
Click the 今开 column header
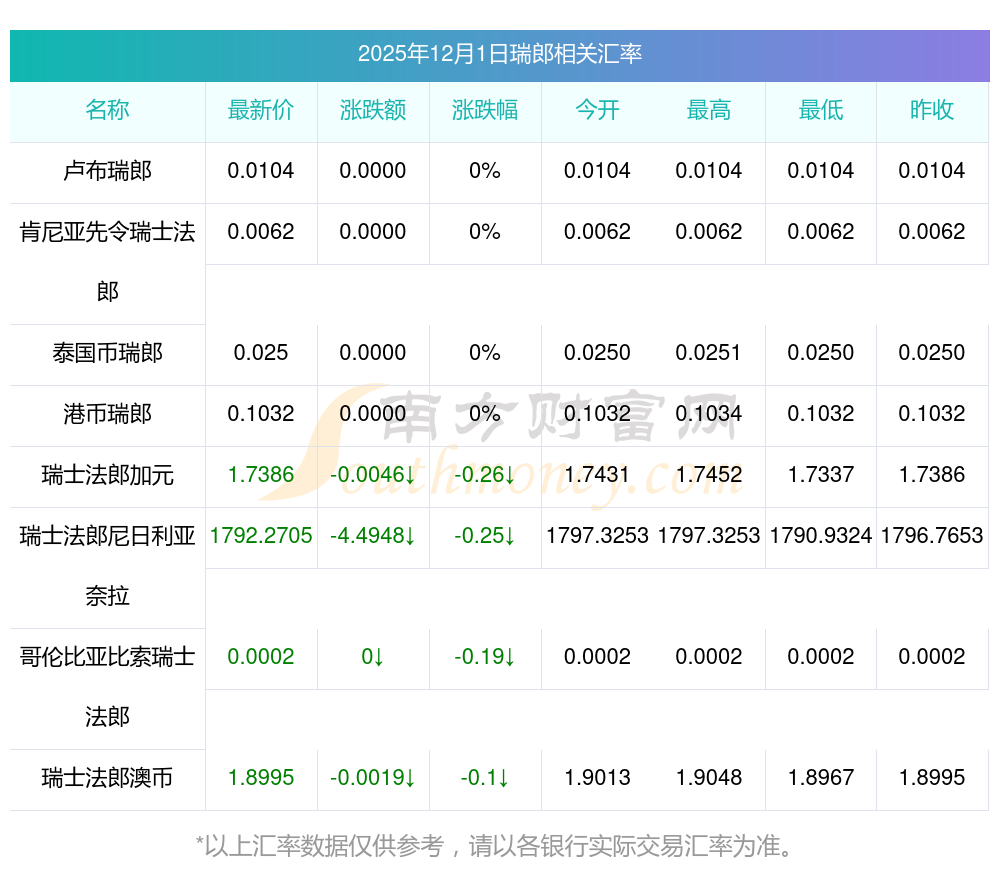pyautogui.click(x=597, y=111)
